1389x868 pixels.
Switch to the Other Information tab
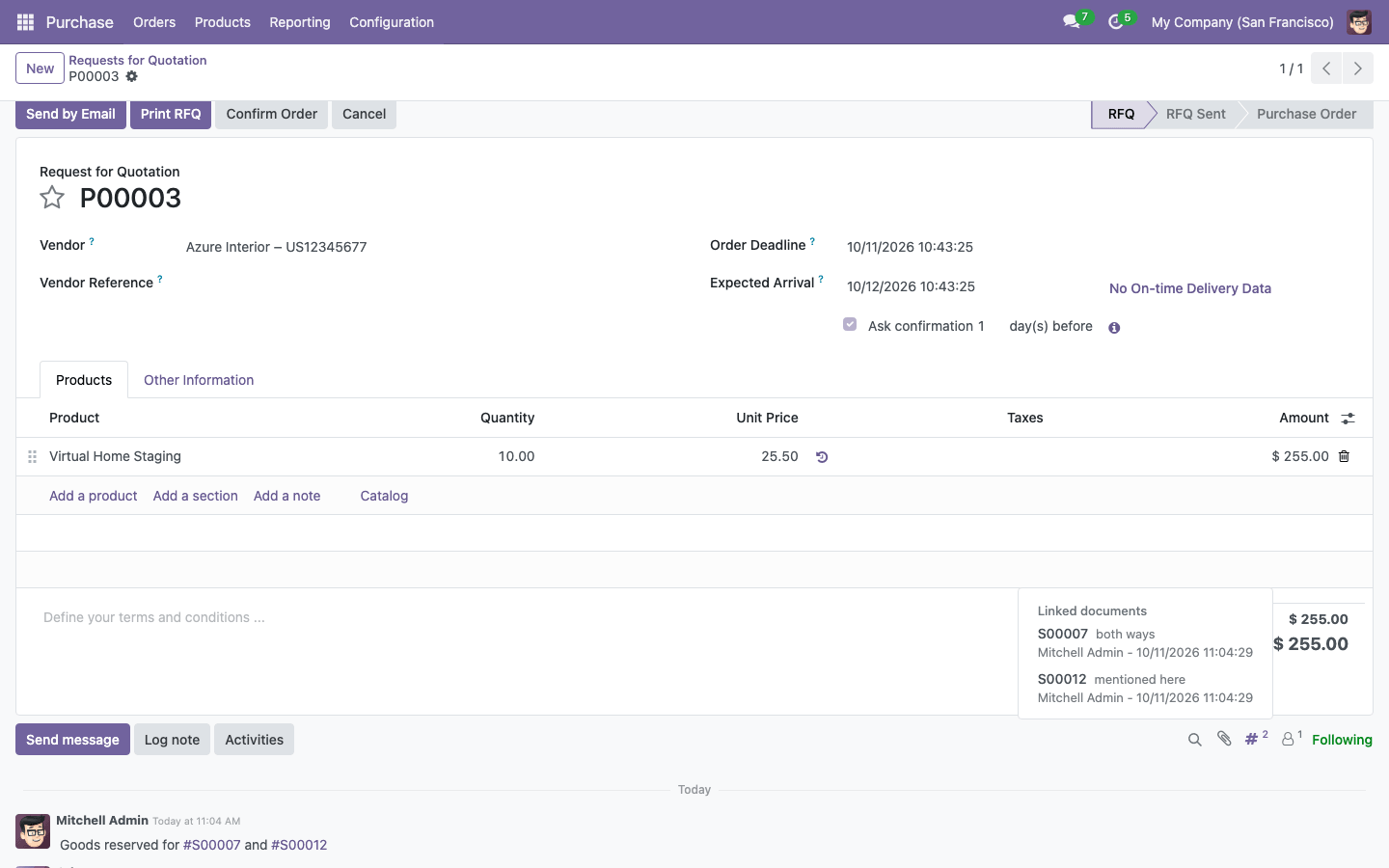(199, 380)
